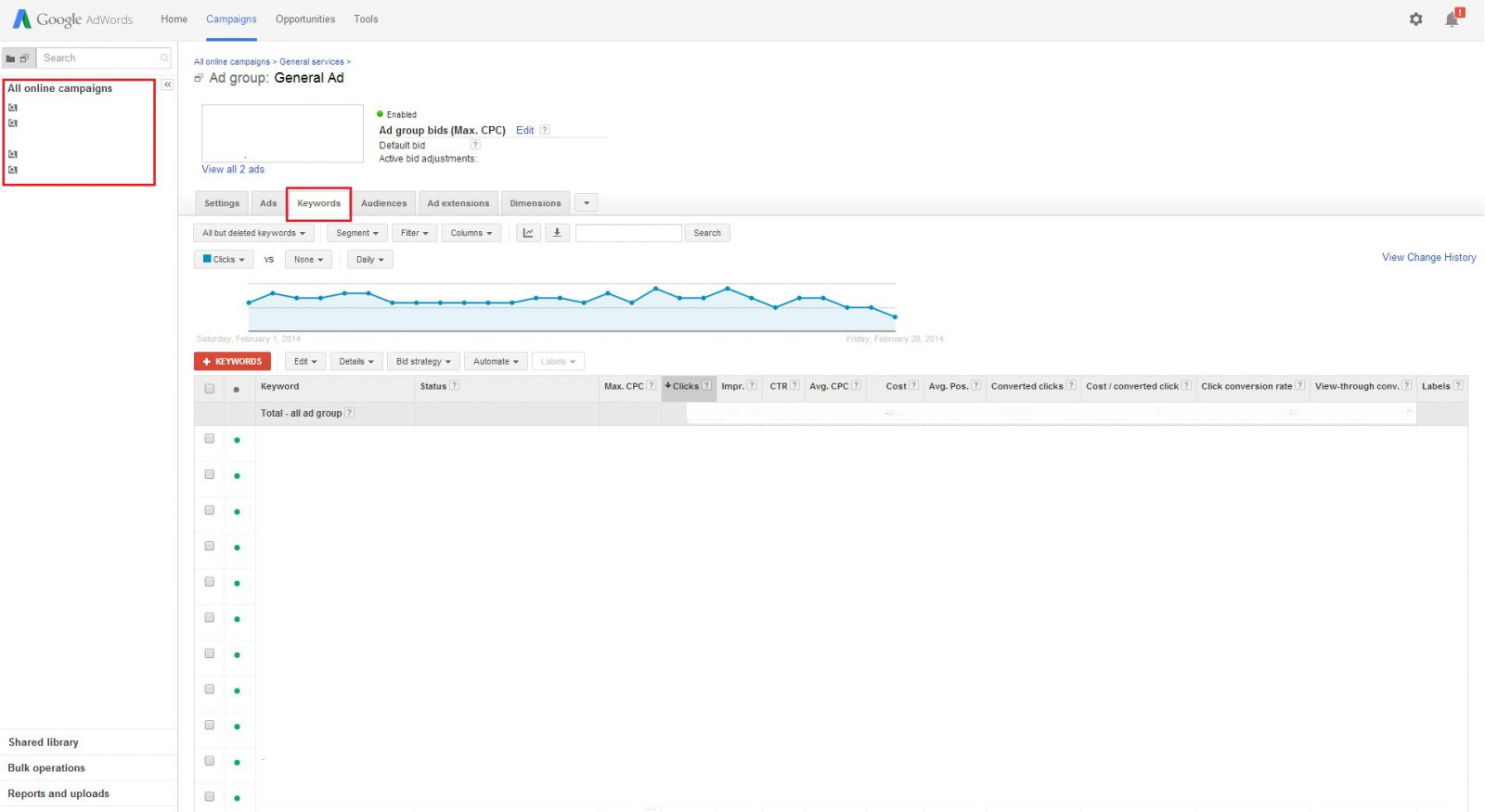Switch to the Ad extensions tab
Screen dimensions: 1485x812
[x=458, y=203]
